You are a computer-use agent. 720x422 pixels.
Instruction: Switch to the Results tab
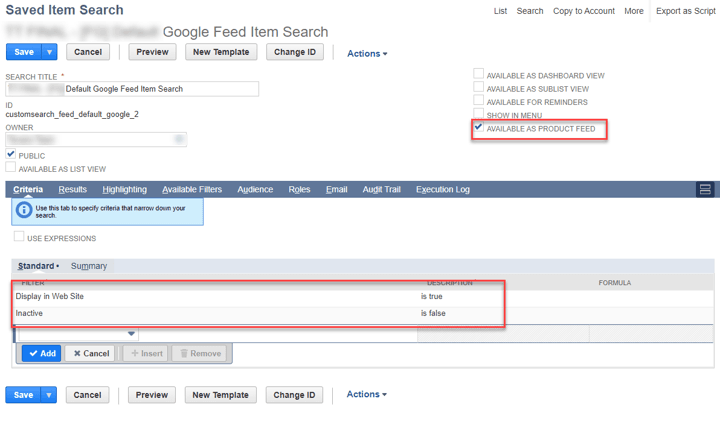(x=73, y=190)
